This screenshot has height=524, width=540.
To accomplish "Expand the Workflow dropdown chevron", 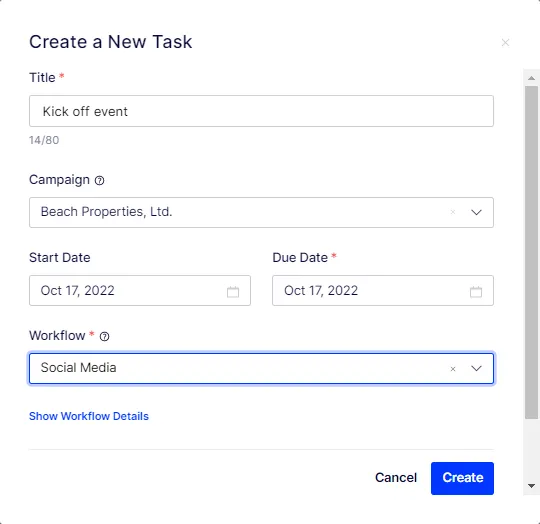I will (x=476, y=368).
